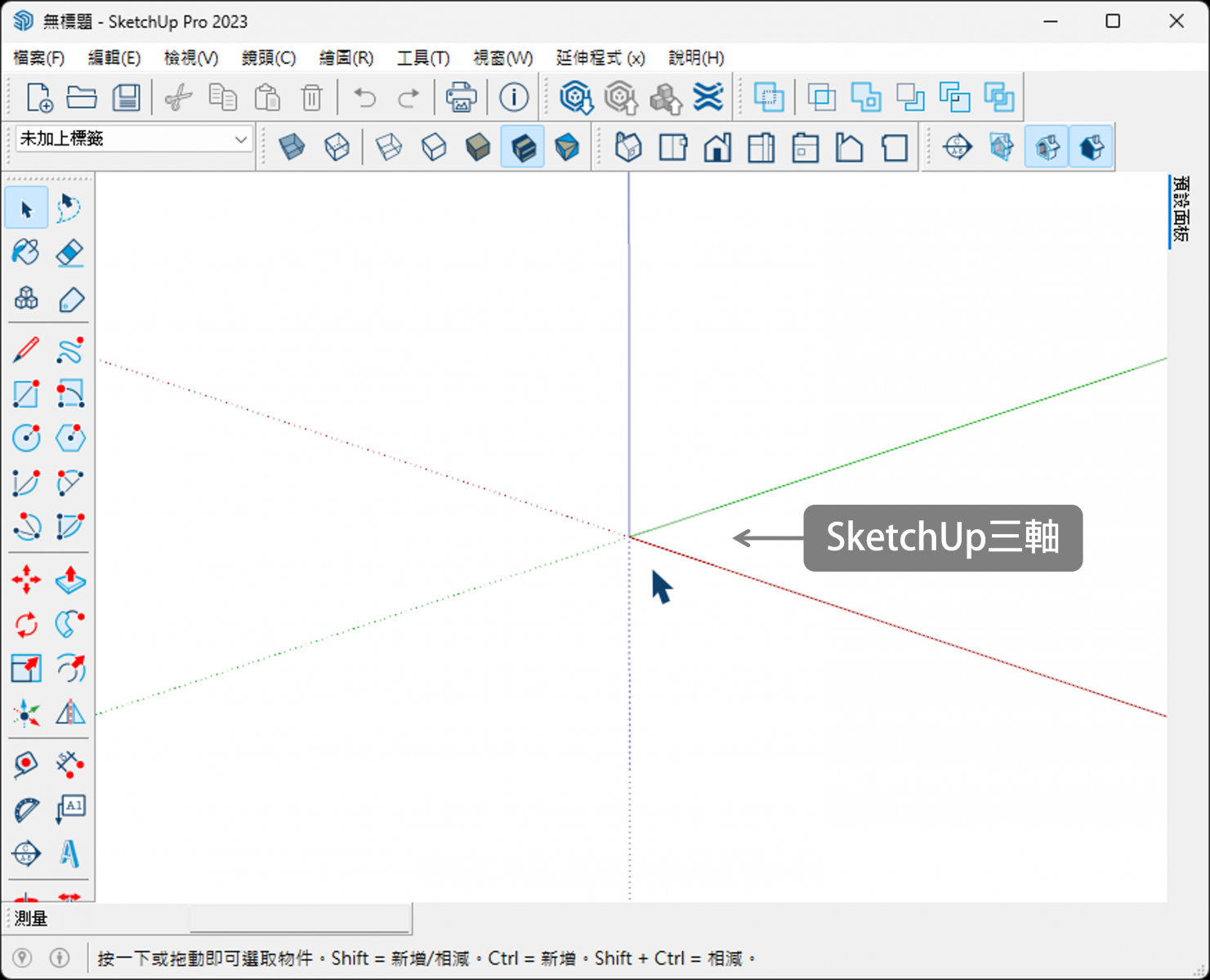This screenshot has width=1210, height=980.
Task: Pick the Text label tool
Action: [x=70, y=809]
